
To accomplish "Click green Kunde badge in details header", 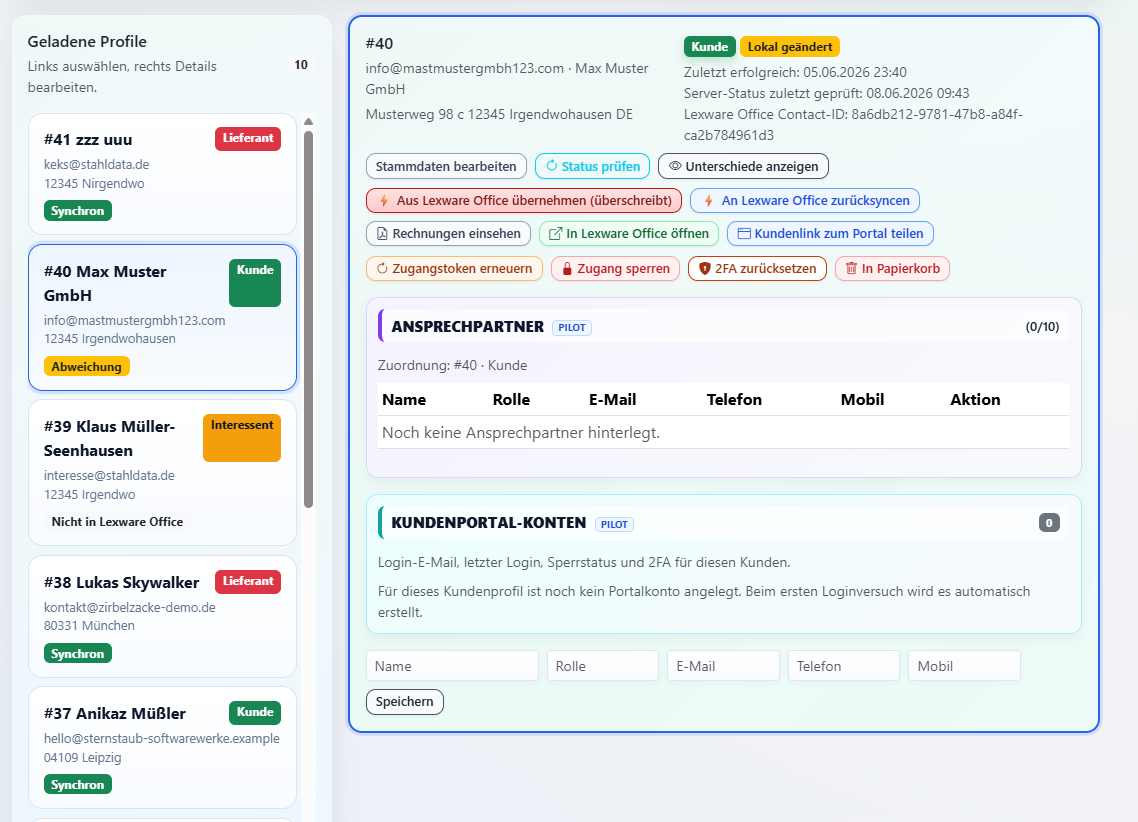I will point(709,46).
